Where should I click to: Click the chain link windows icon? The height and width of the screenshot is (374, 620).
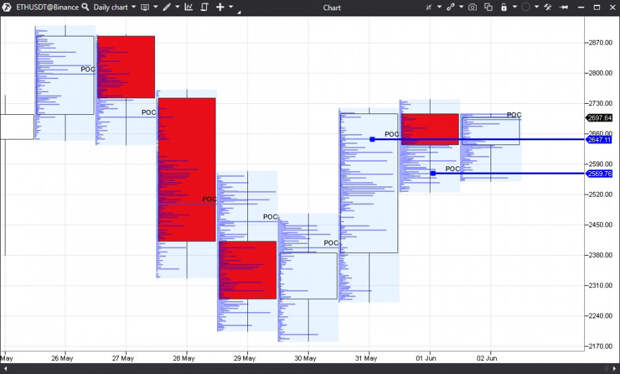point(450,7)
